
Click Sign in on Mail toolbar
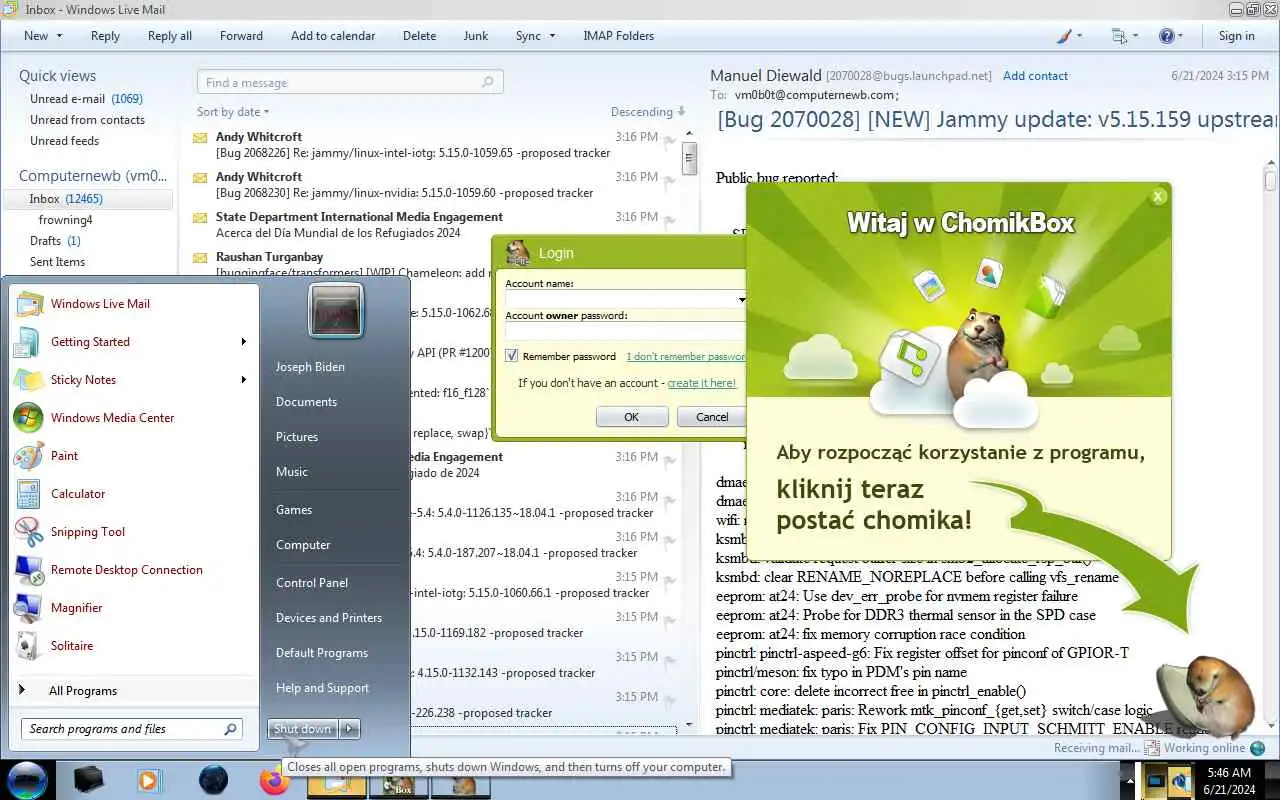coord(1236,36)
